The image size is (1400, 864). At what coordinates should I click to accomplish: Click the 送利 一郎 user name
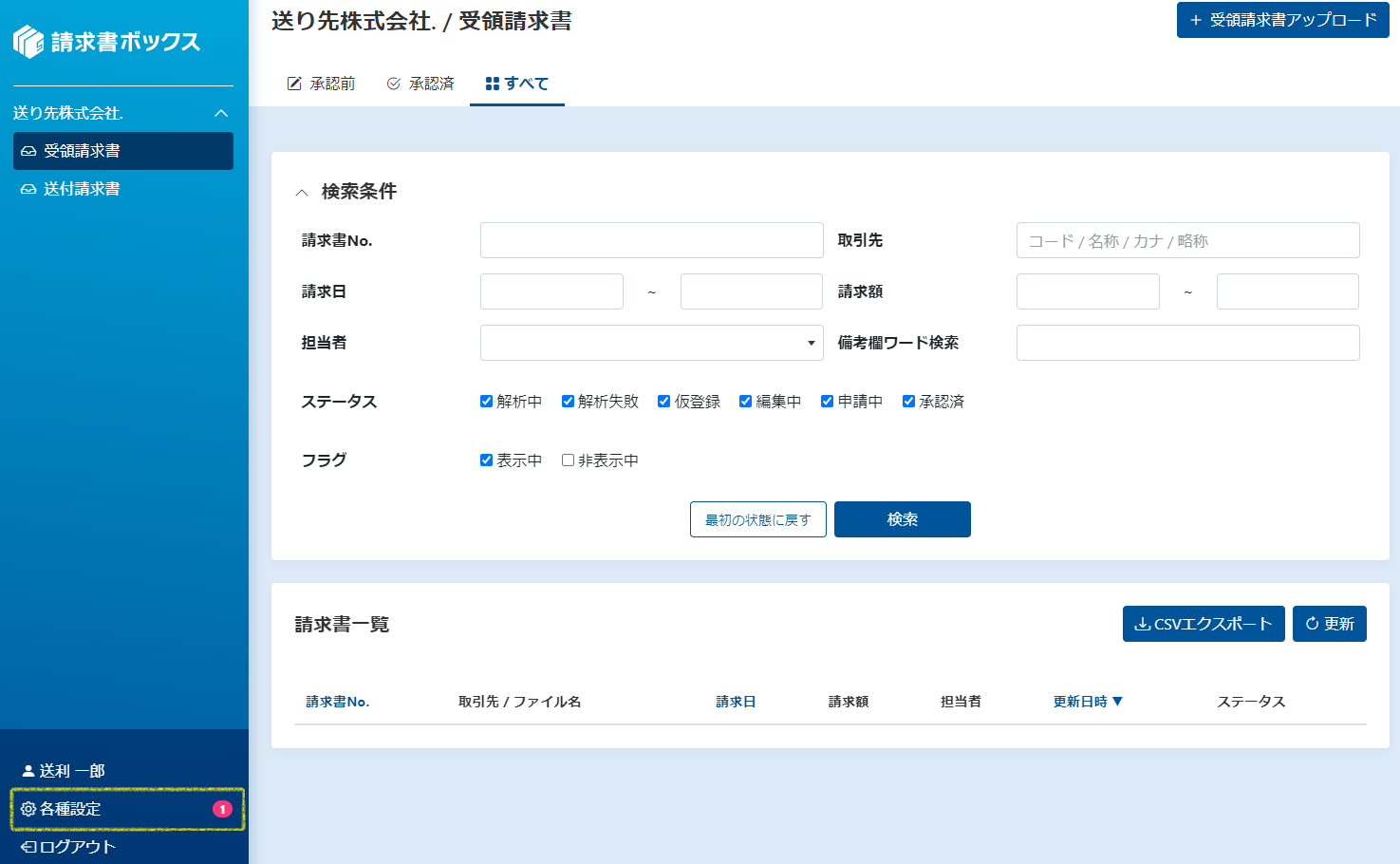(72, 771)
